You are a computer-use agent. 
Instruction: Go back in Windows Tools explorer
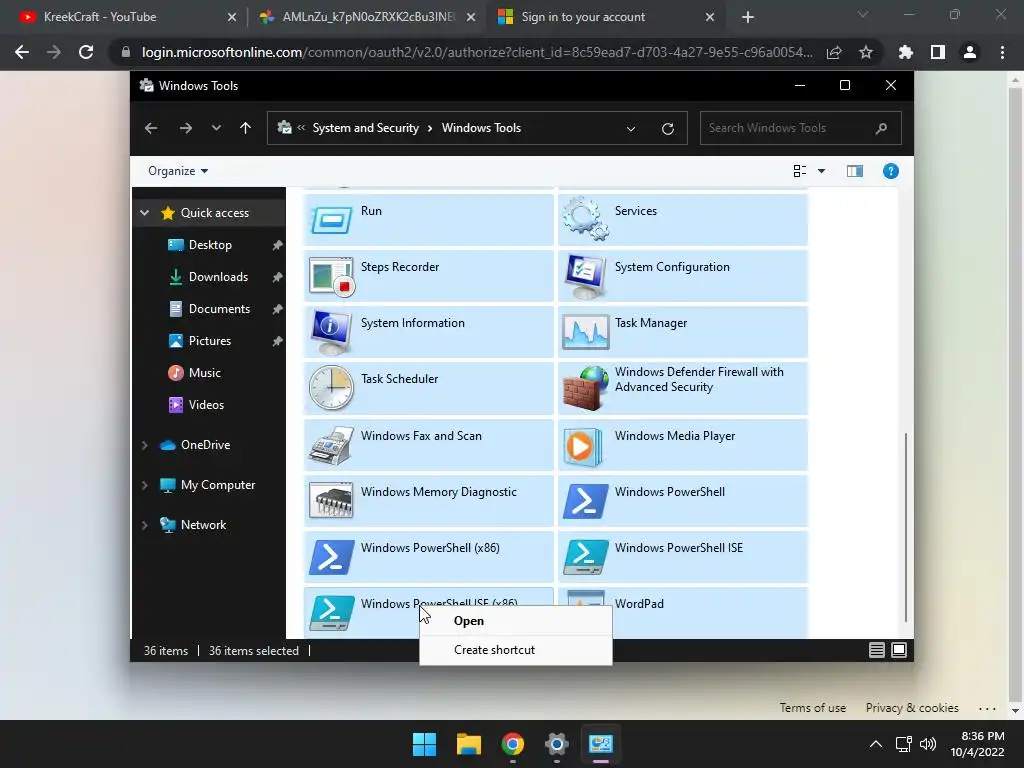[151, 128]
